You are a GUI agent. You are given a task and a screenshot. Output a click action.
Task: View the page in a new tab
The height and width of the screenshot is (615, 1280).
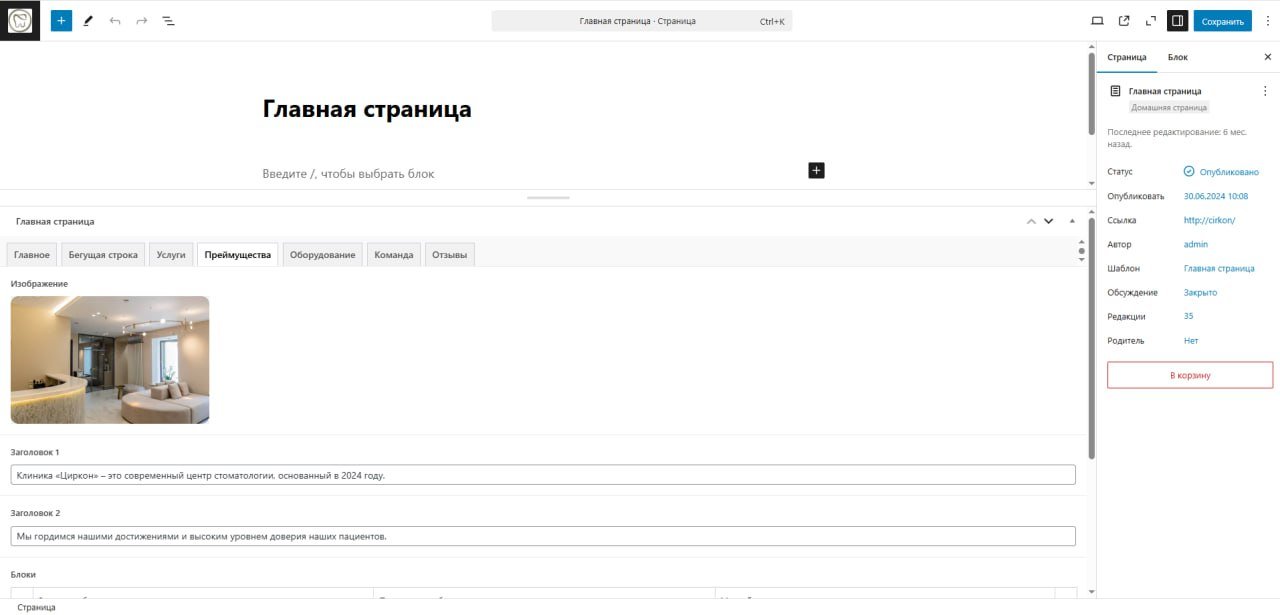(x=1124, y=20)
